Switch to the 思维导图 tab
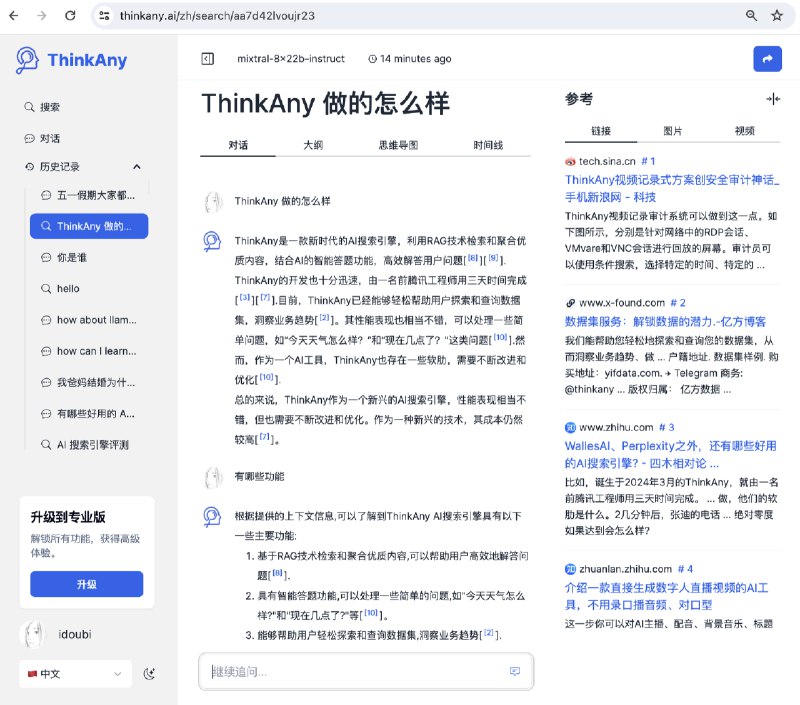This screenshot has height=705, width=800. point(398,145)
